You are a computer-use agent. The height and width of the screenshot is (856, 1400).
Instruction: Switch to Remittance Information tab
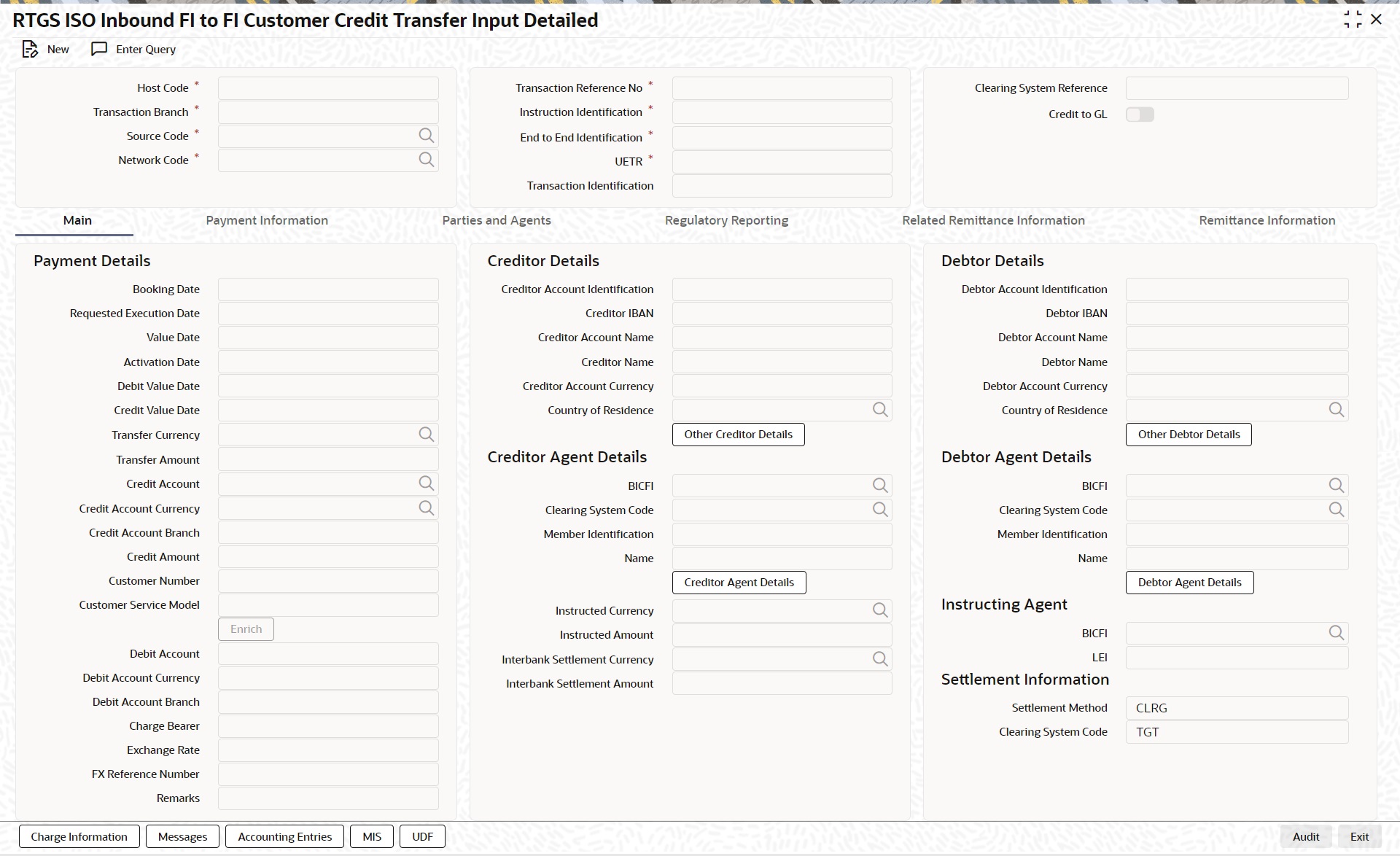point(1267,220)
